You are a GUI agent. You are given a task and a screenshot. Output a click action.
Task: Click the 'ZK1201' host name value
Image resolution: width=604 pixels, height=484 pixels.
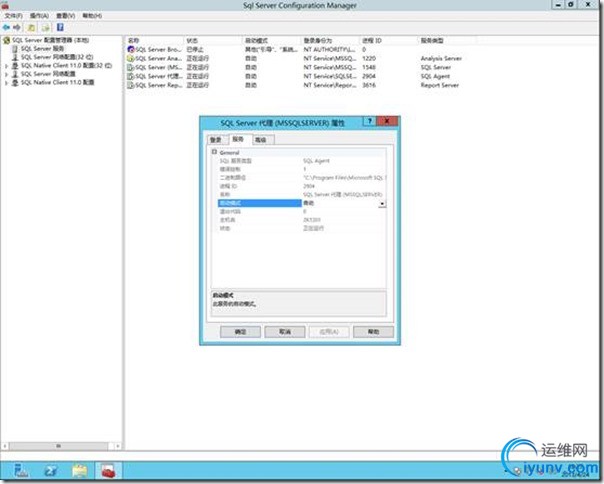point(312,220)
